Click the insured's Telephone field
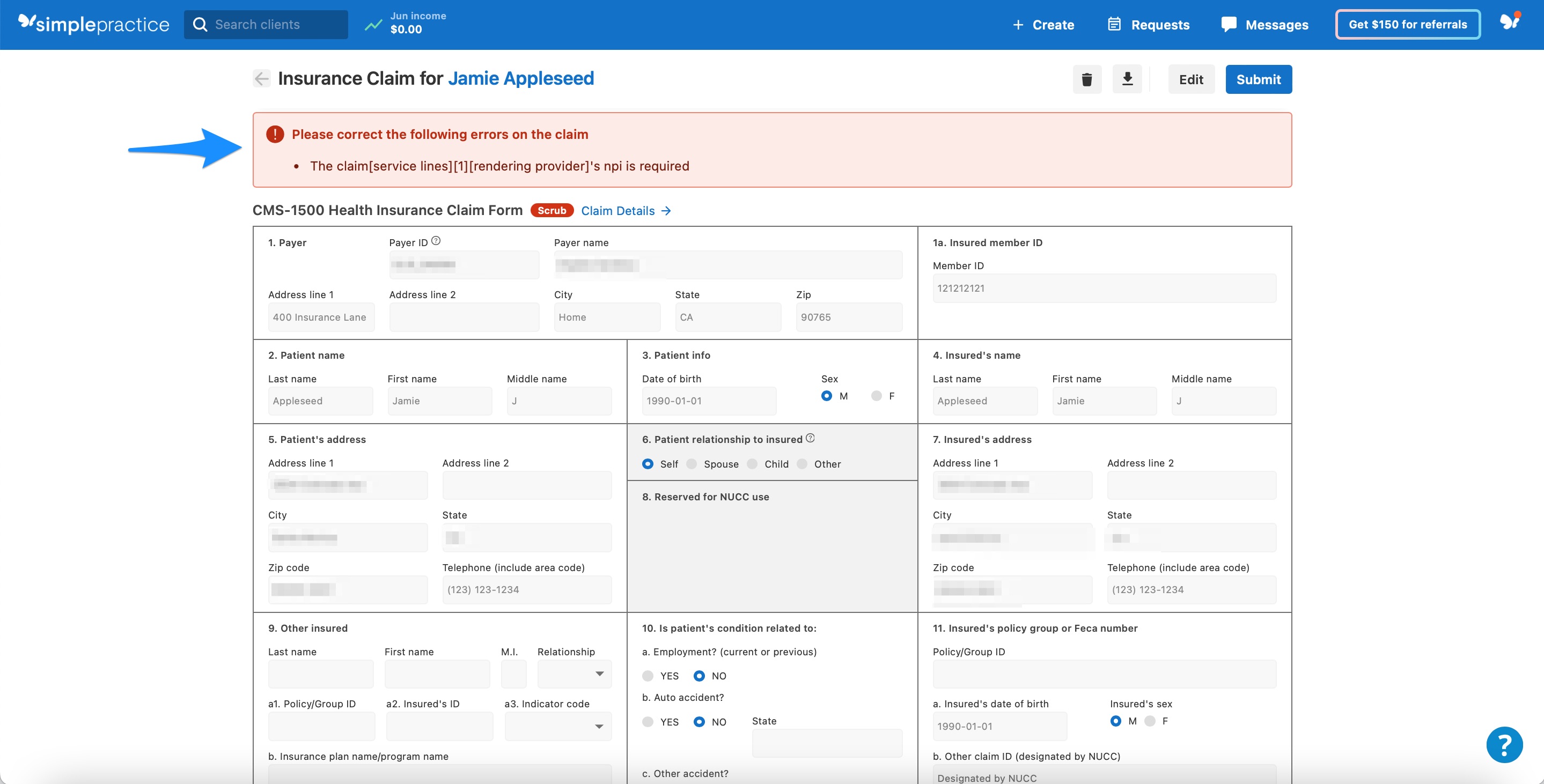Screen dimensions: 1544x784 coord(1192,589)
